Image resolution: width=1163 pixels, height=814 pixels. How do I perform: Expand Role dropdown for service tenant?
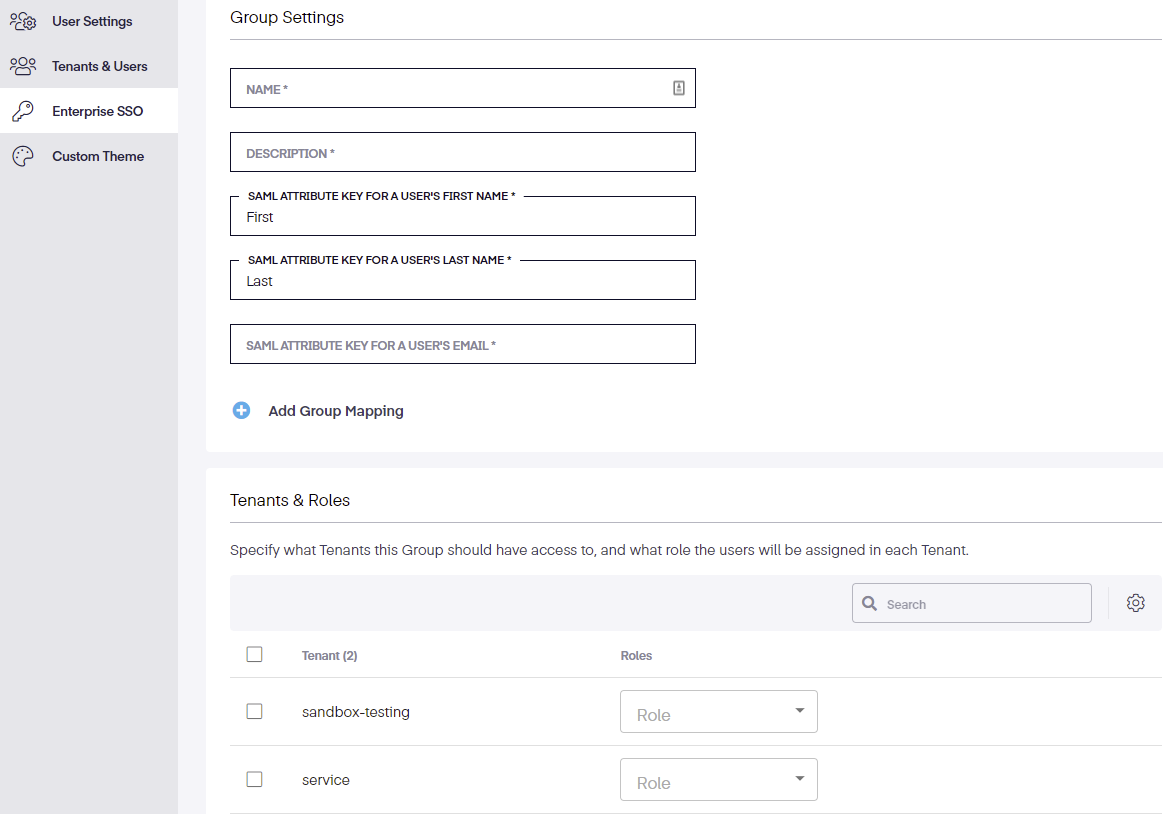[718, 780]
